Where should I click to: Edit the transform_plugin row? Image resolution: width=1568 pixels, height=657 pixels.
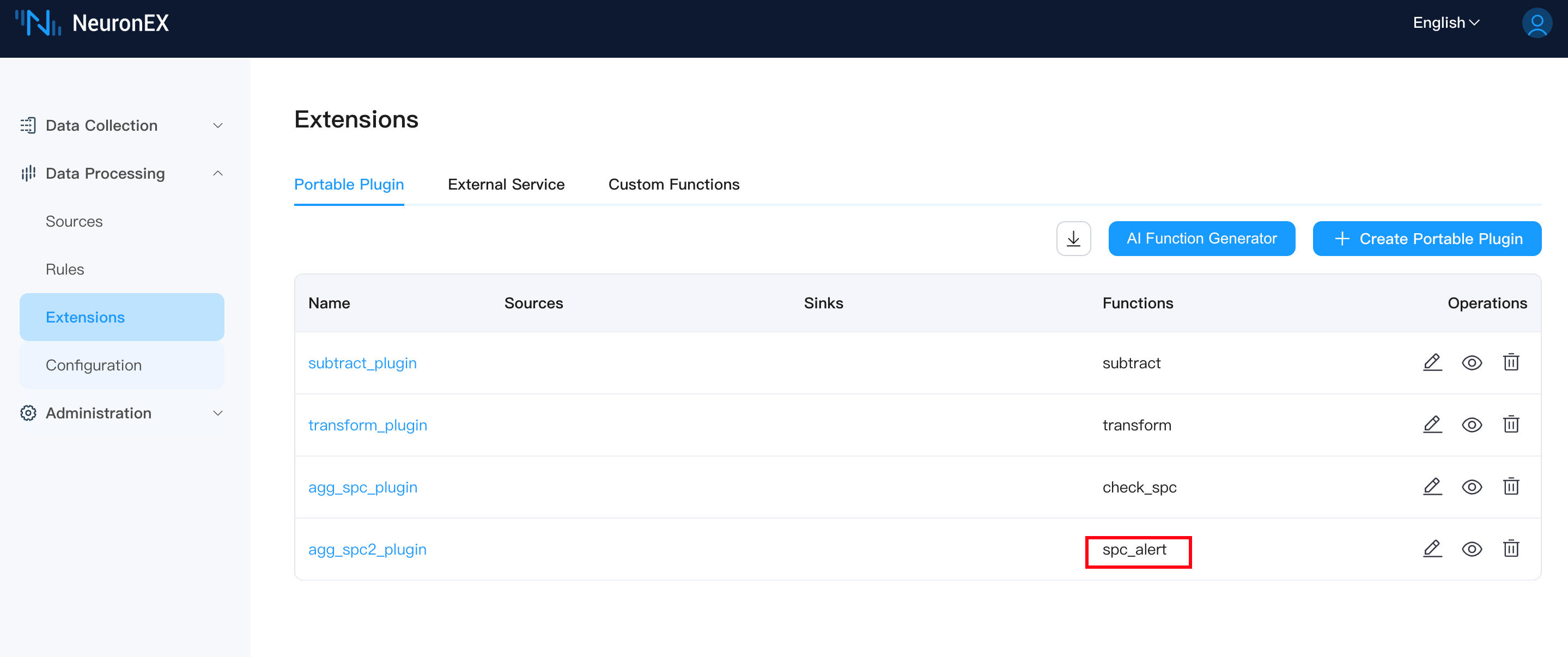point(1432,425)
